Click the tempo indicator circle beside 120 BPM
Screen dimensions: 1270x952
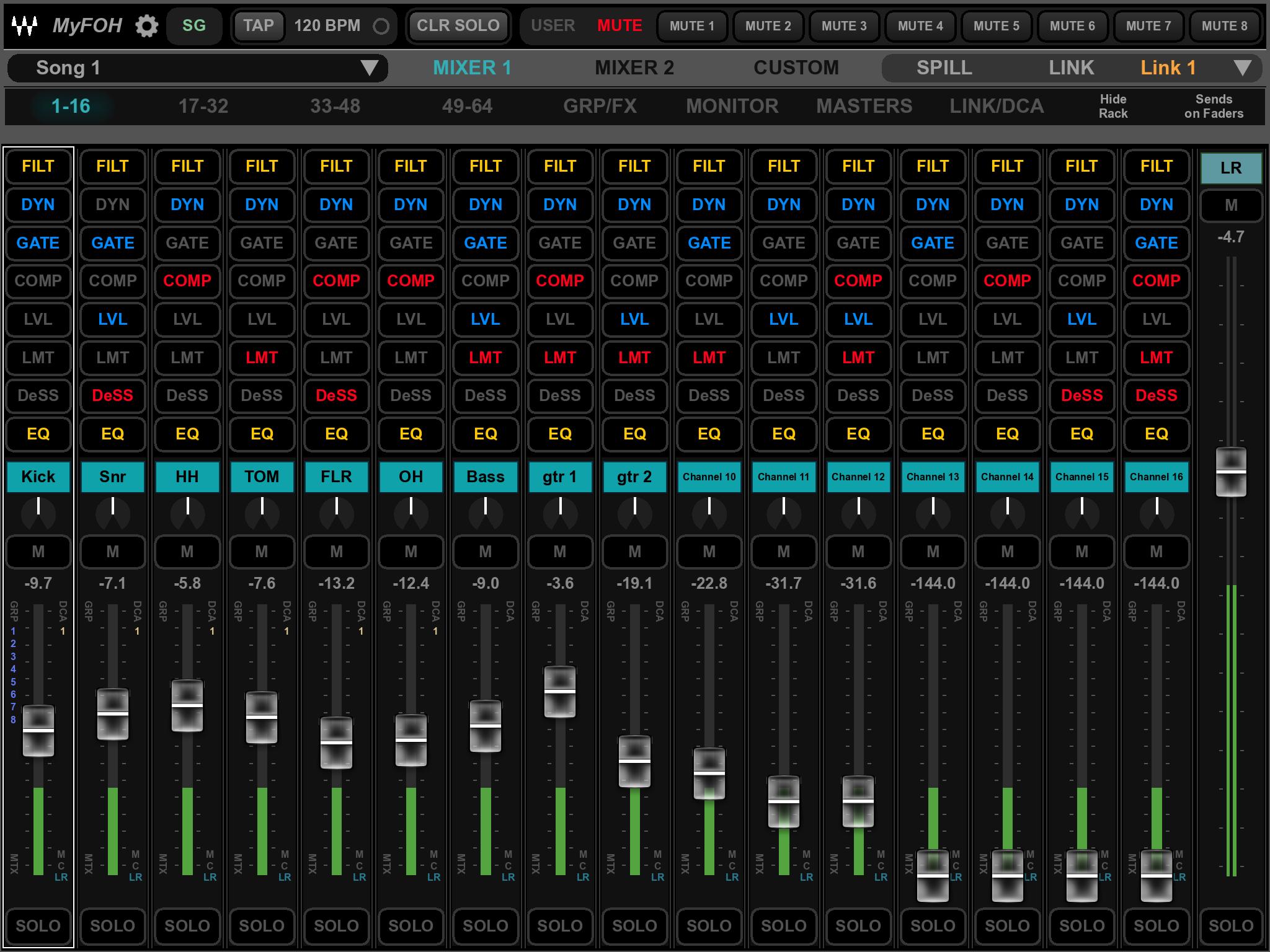coord(381,26)
